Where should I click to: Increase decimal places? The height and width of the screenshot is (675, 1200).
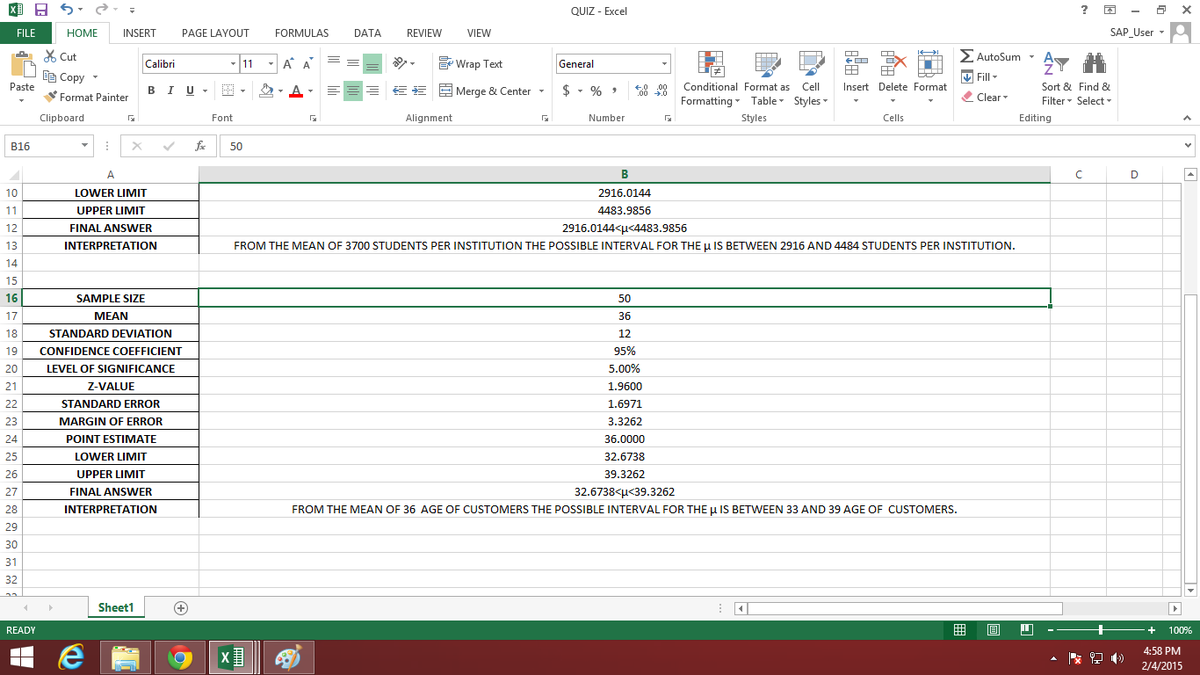click(x=640, y=91)
